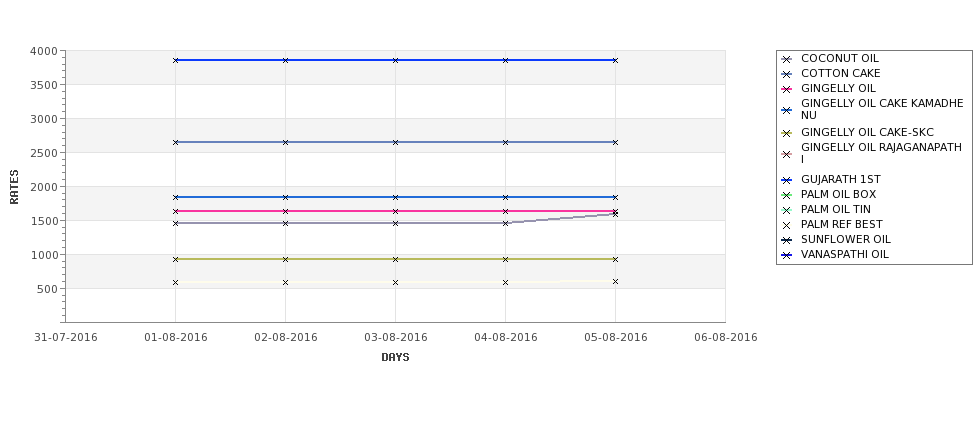975x429 pixels.
Task: Click the GINGELLY OIL pink legend marker
Action: pos(787,89)
